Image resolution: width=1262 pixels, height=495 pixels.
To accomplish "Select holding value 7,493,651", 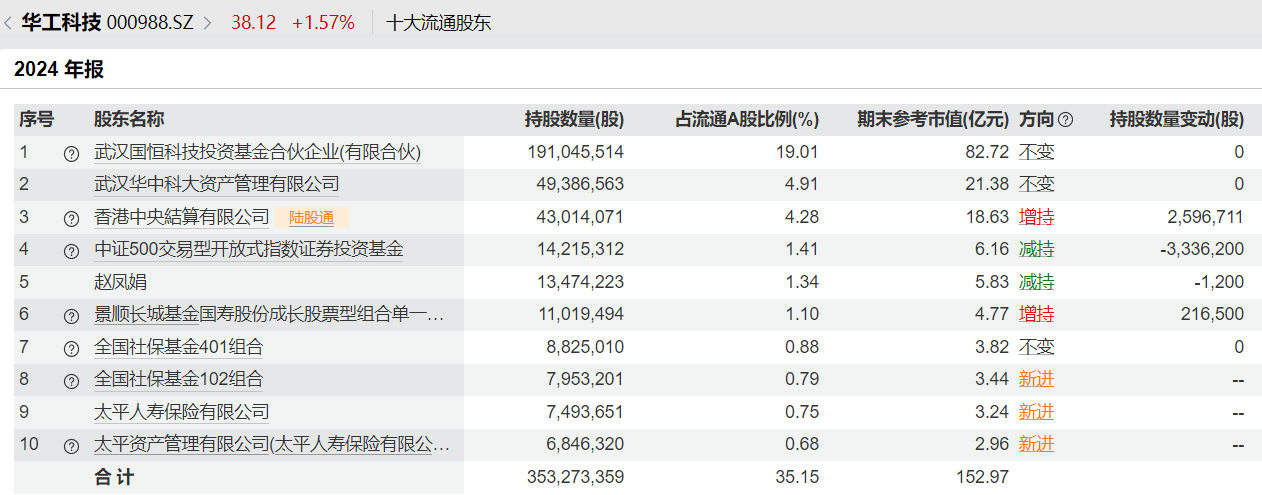I will (x=584, y=412).
